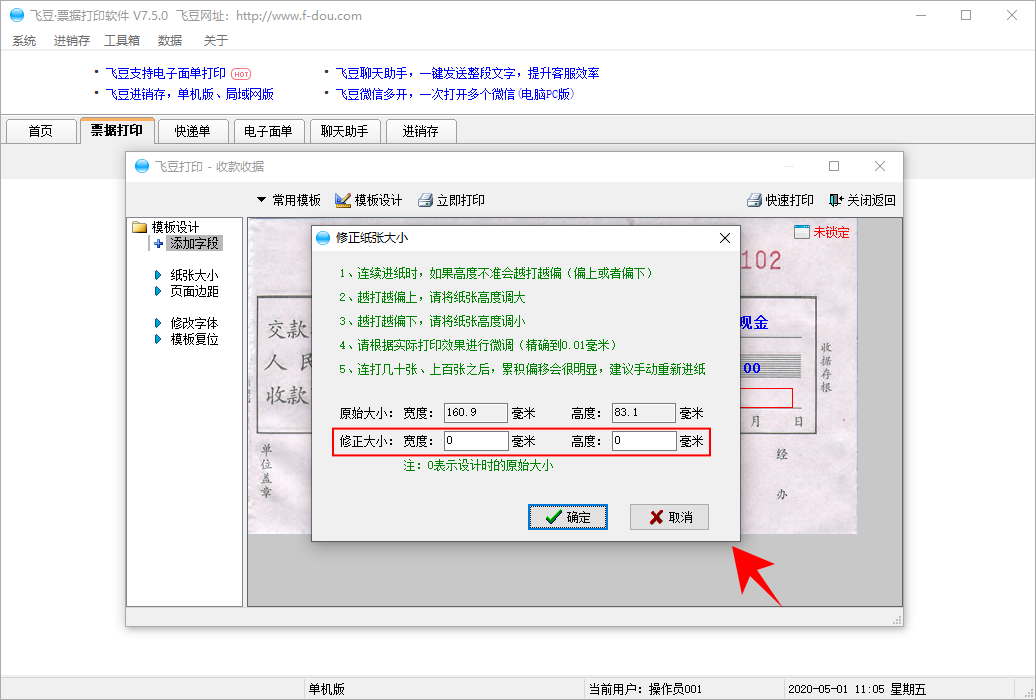
Task: Switch to the 电子面单 tab
Action: click(269, 131)
